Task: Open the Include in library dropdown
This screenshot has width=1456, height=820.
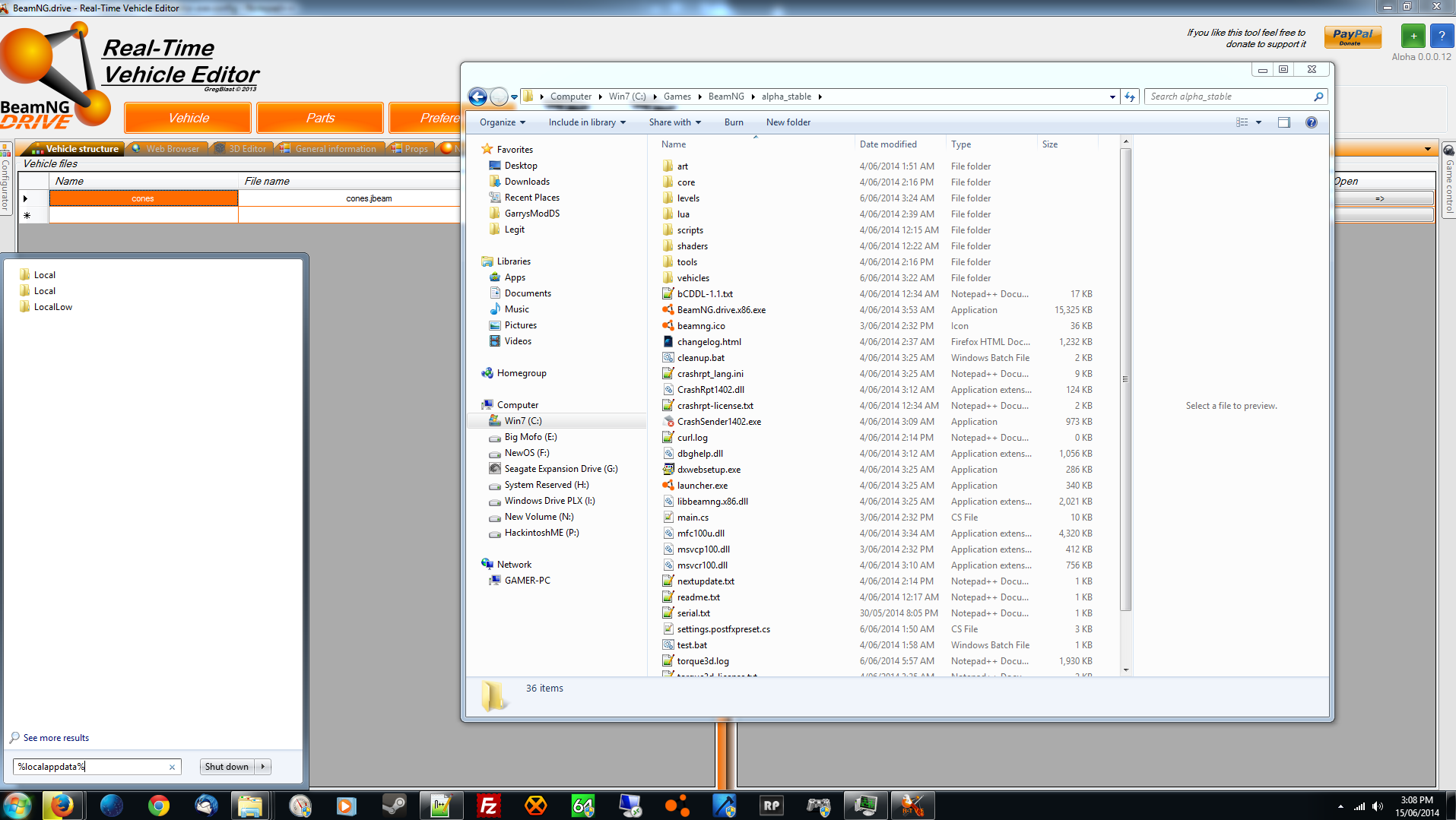Action: pyautogui.click(x=587, y=122)
